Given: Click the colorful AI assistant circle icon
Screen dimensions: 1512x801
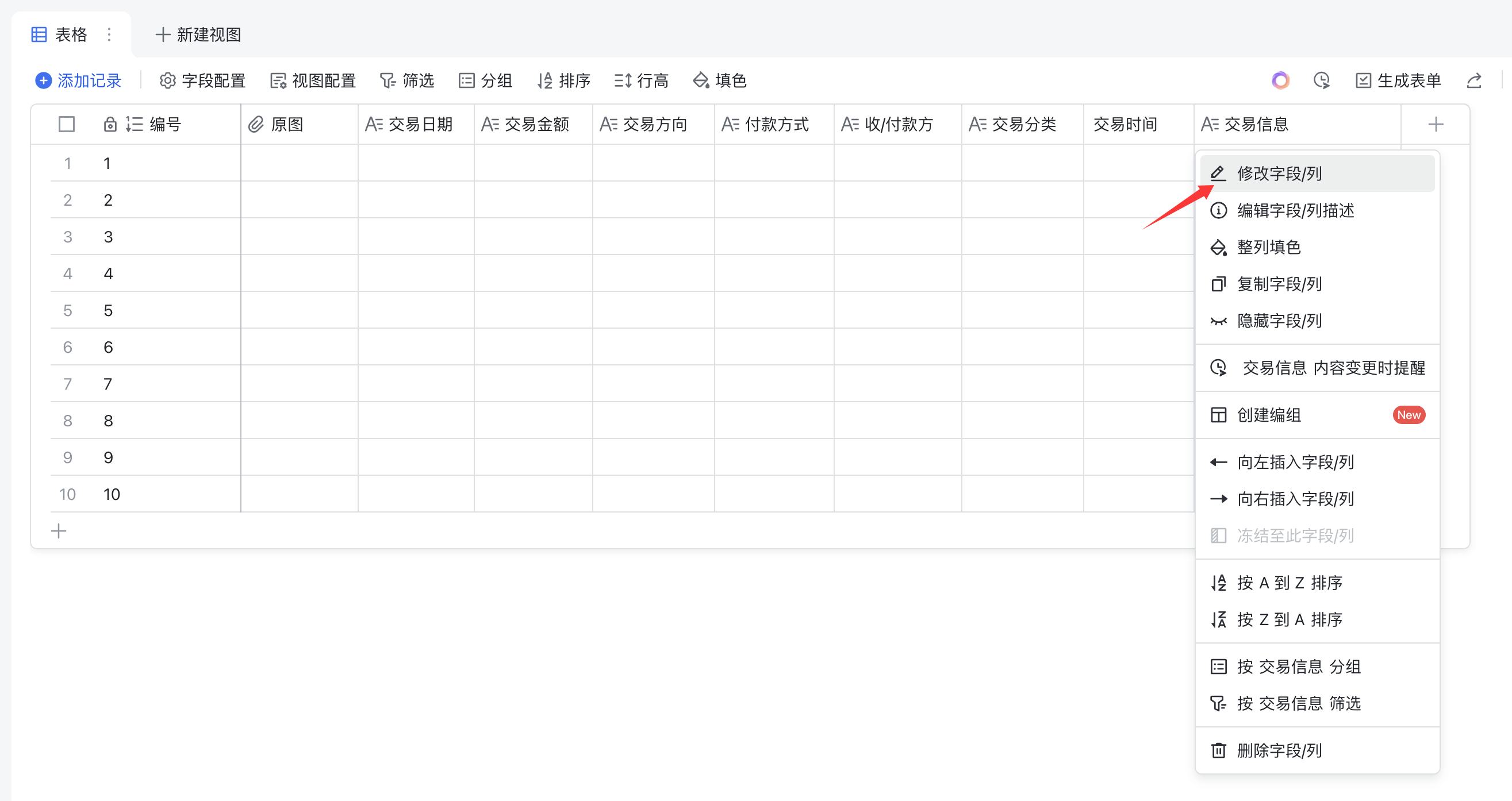Looking at the screenshot, I should click(x=1280, y=80).
